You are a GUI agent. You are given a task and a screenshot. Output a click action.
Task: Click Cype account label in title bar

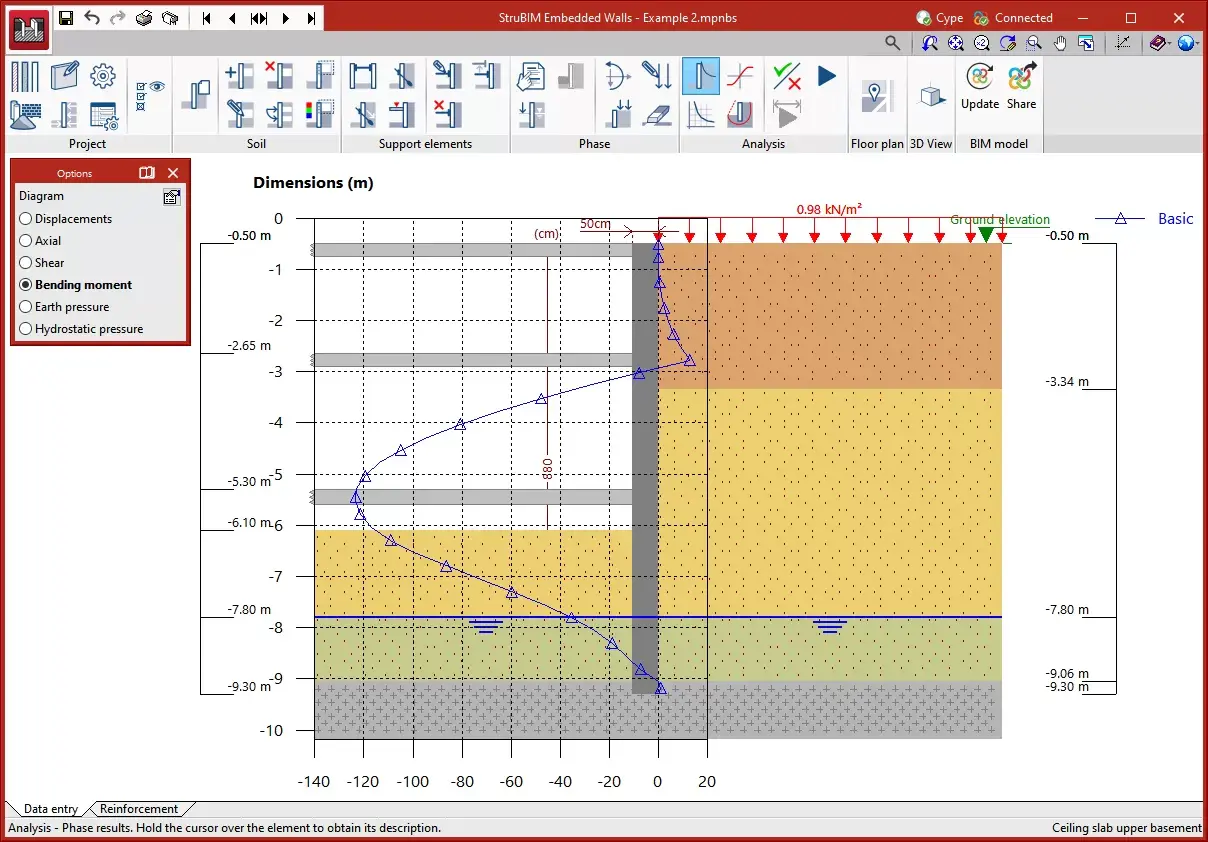pos(940,18)
